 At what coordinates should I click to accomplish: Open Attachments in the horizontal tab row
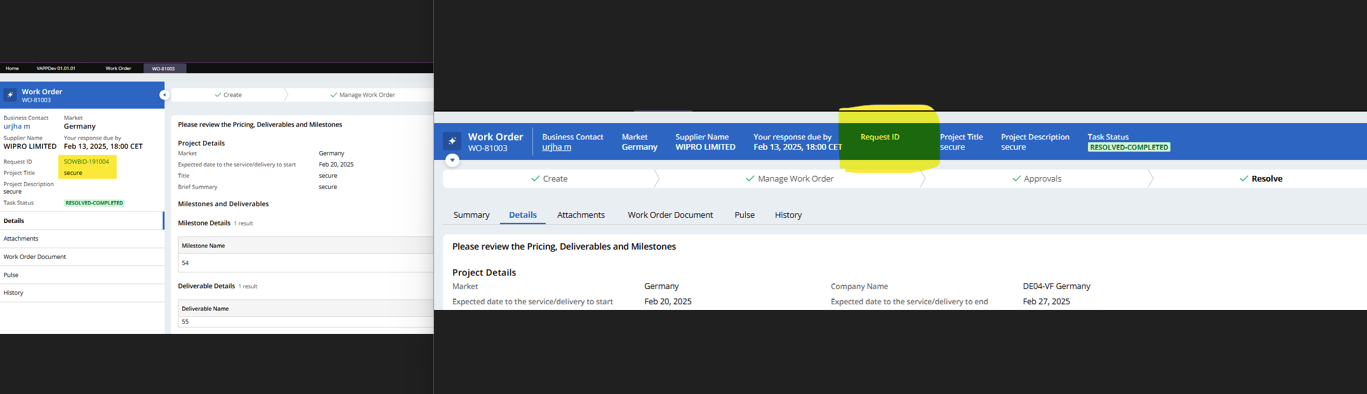[x=581, y=215]
